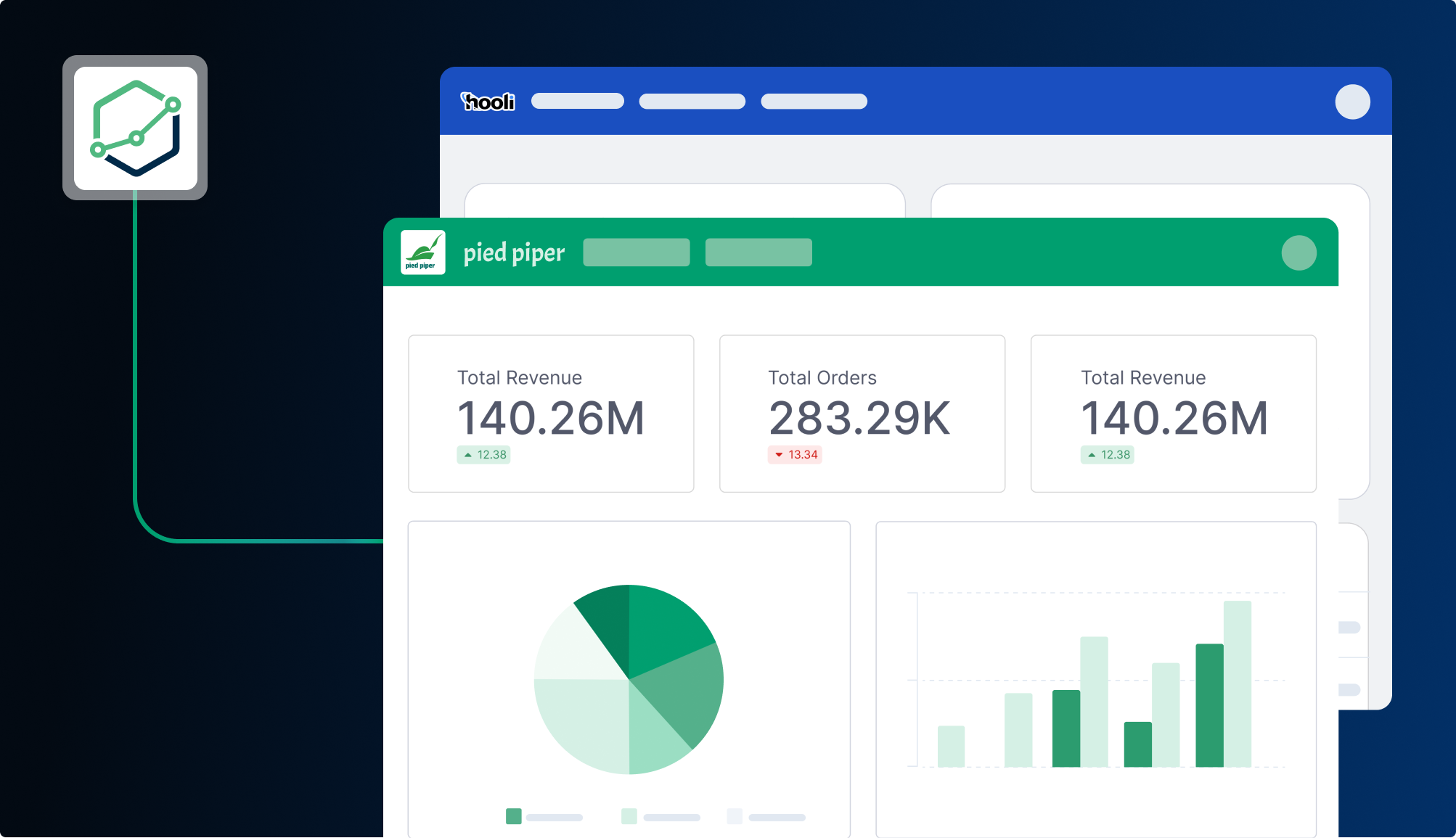
Task: Click the Hooli logo
Action: [488, 102]
